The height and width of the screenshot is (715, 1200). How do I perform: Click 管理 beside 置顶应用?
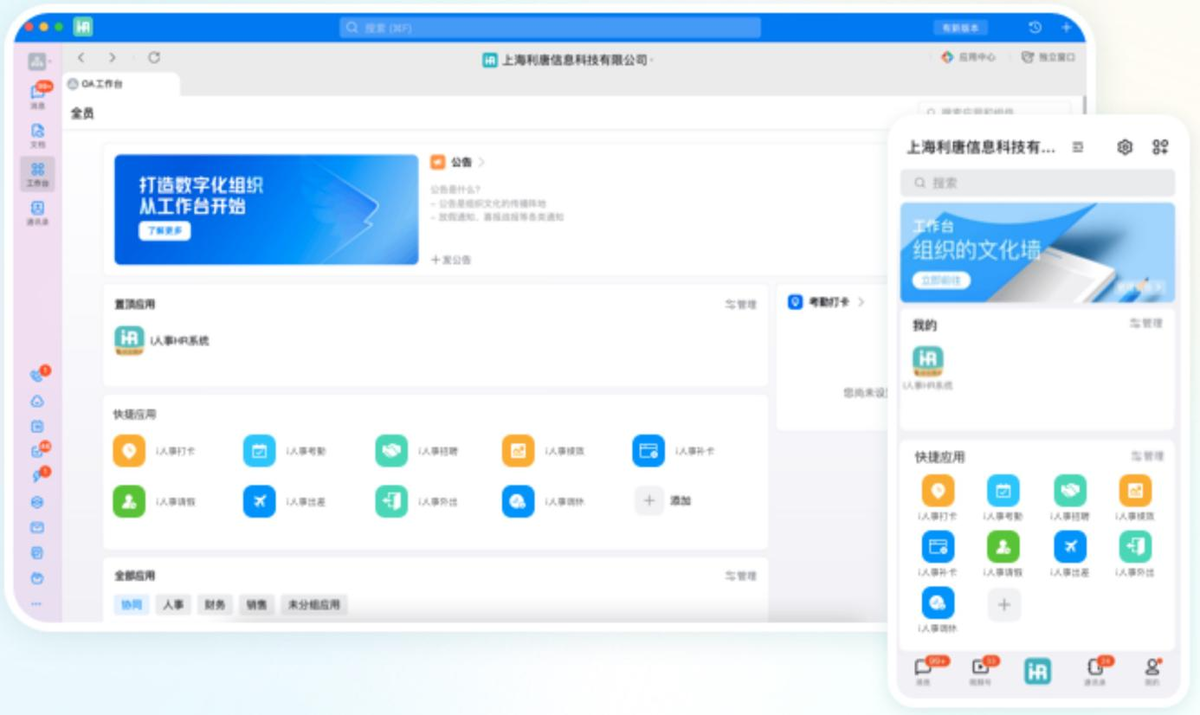click(741, 304)
